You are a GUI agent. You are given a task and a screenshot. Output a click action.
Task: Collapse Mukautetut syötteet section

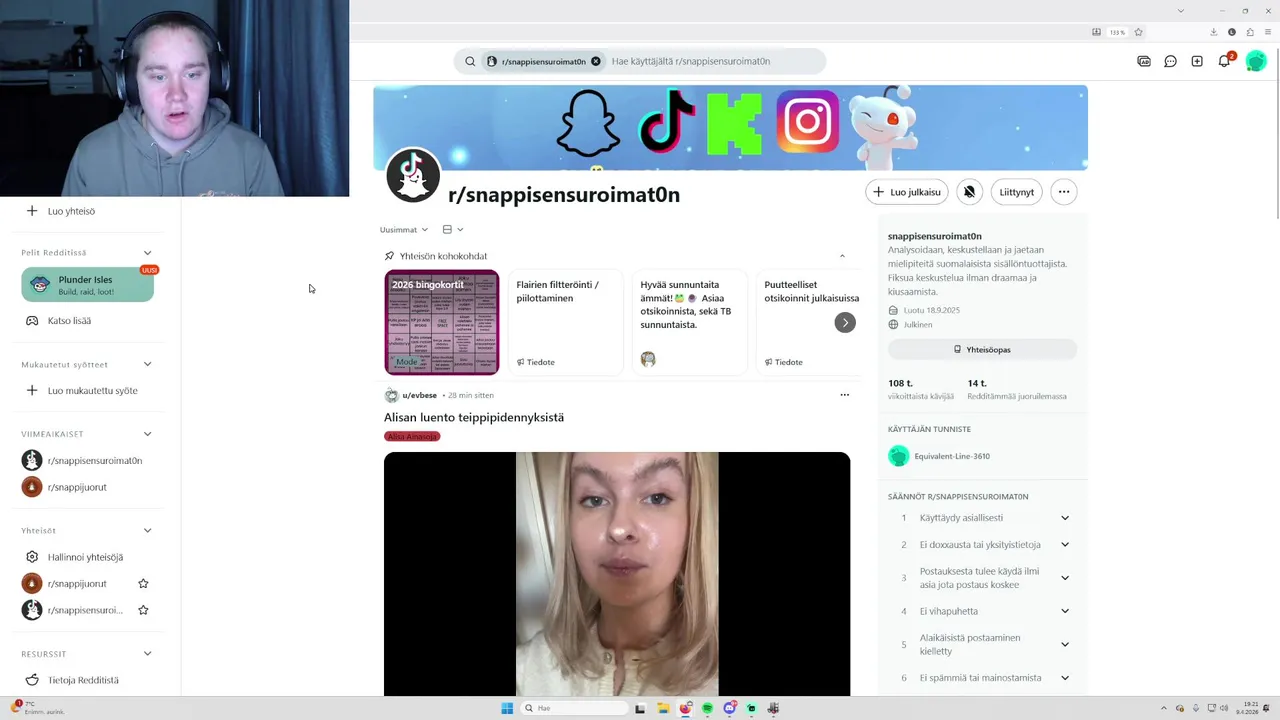pos(147,365)
